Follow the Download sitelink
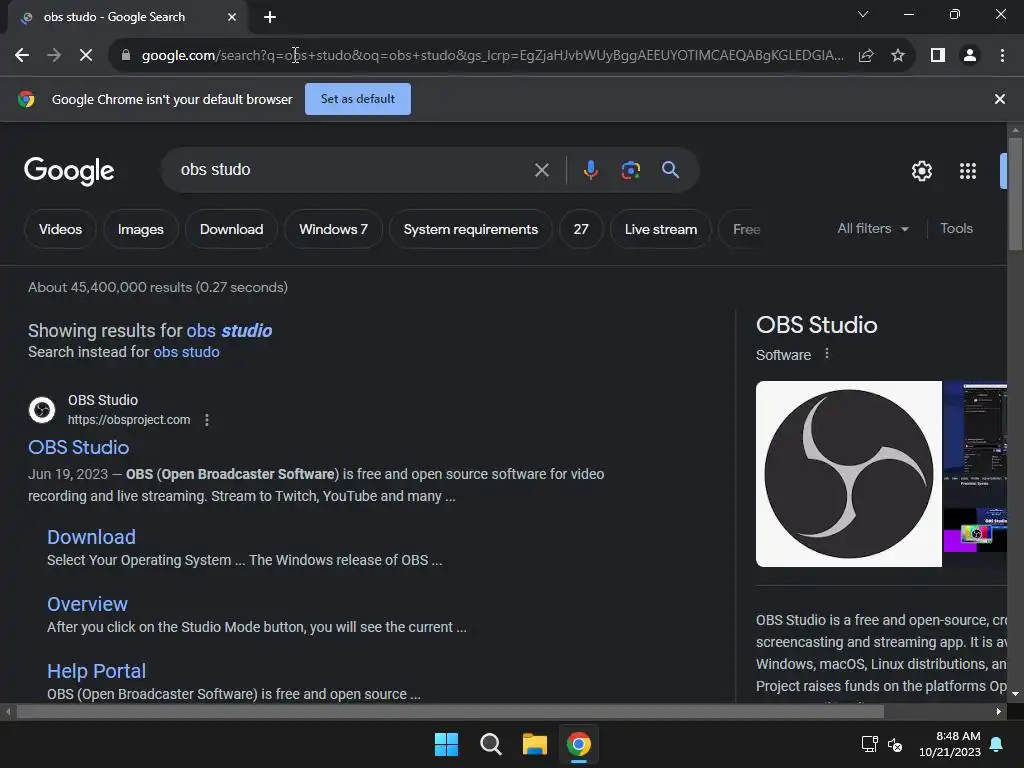1024x768 pixels. point(91,537)
